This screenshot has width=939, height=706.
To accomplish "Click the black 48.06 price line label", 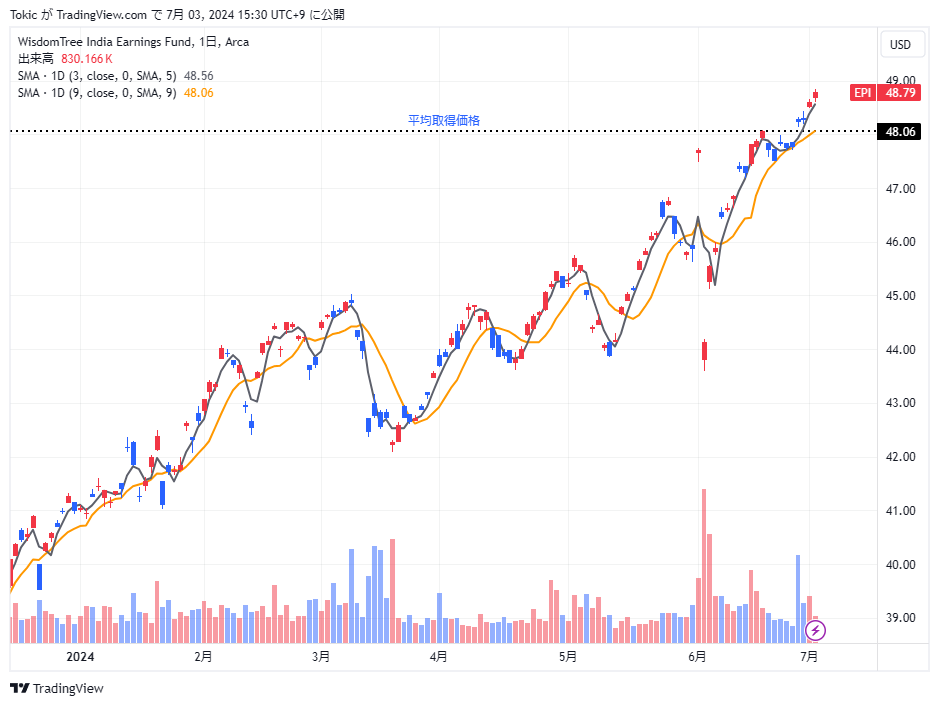I will (x=900, y=131).
